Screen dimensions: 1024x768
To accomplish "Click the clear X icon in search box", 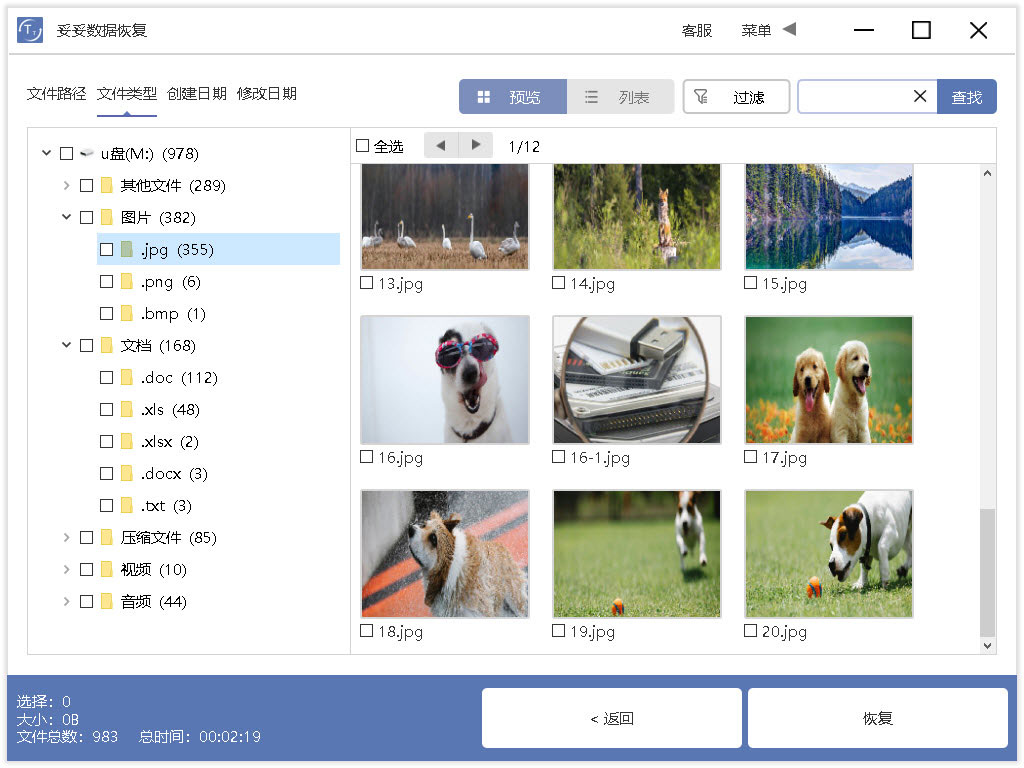I will point(920,96).
